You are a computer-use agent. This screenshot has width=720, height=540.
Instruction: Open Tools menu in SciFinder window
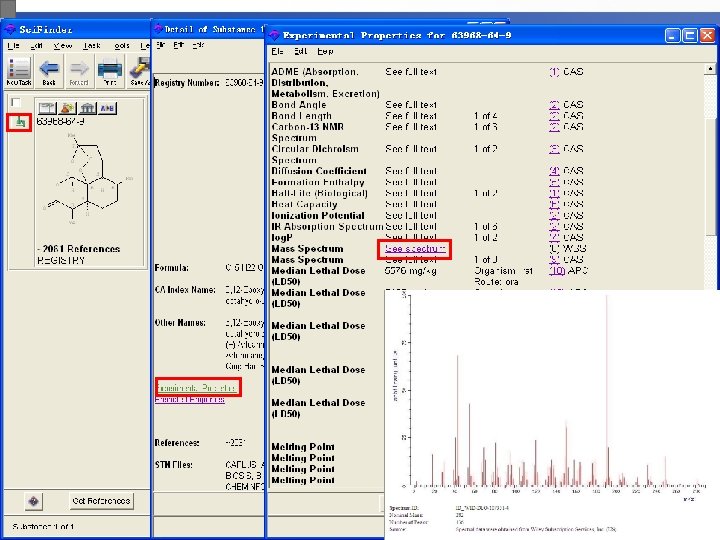click(121, 46)
